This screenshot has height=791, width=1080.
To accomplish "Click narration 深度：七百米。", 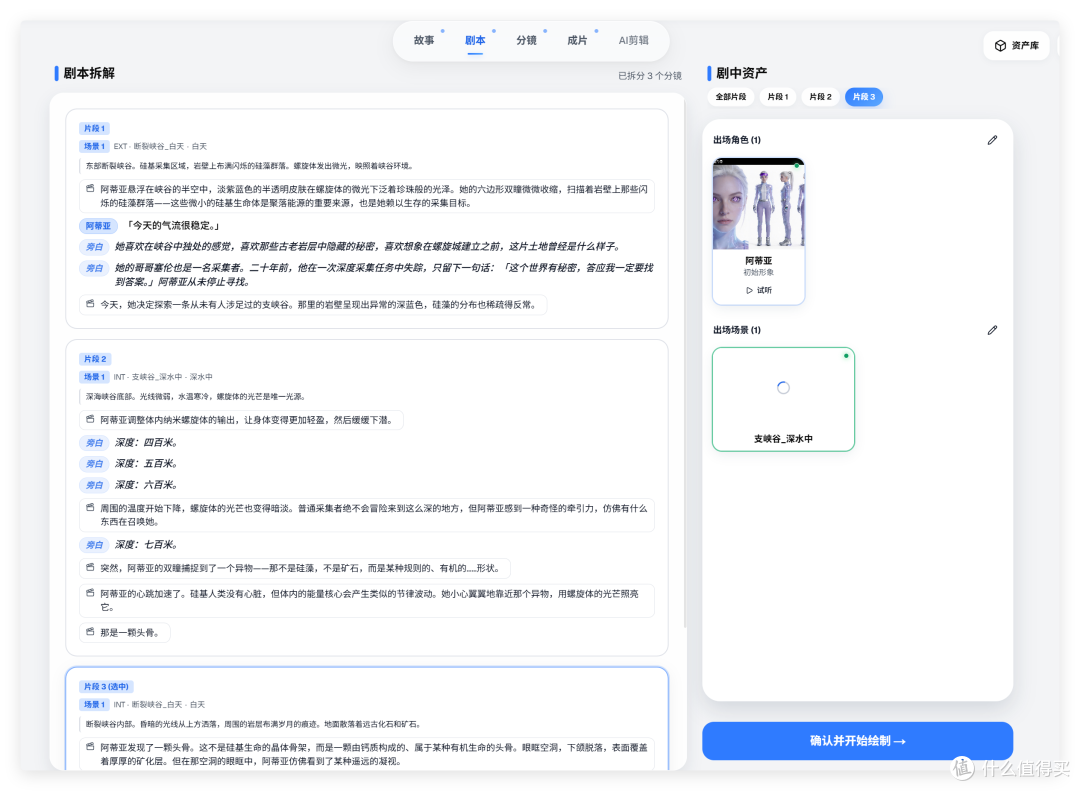I will tap(147, 545).
